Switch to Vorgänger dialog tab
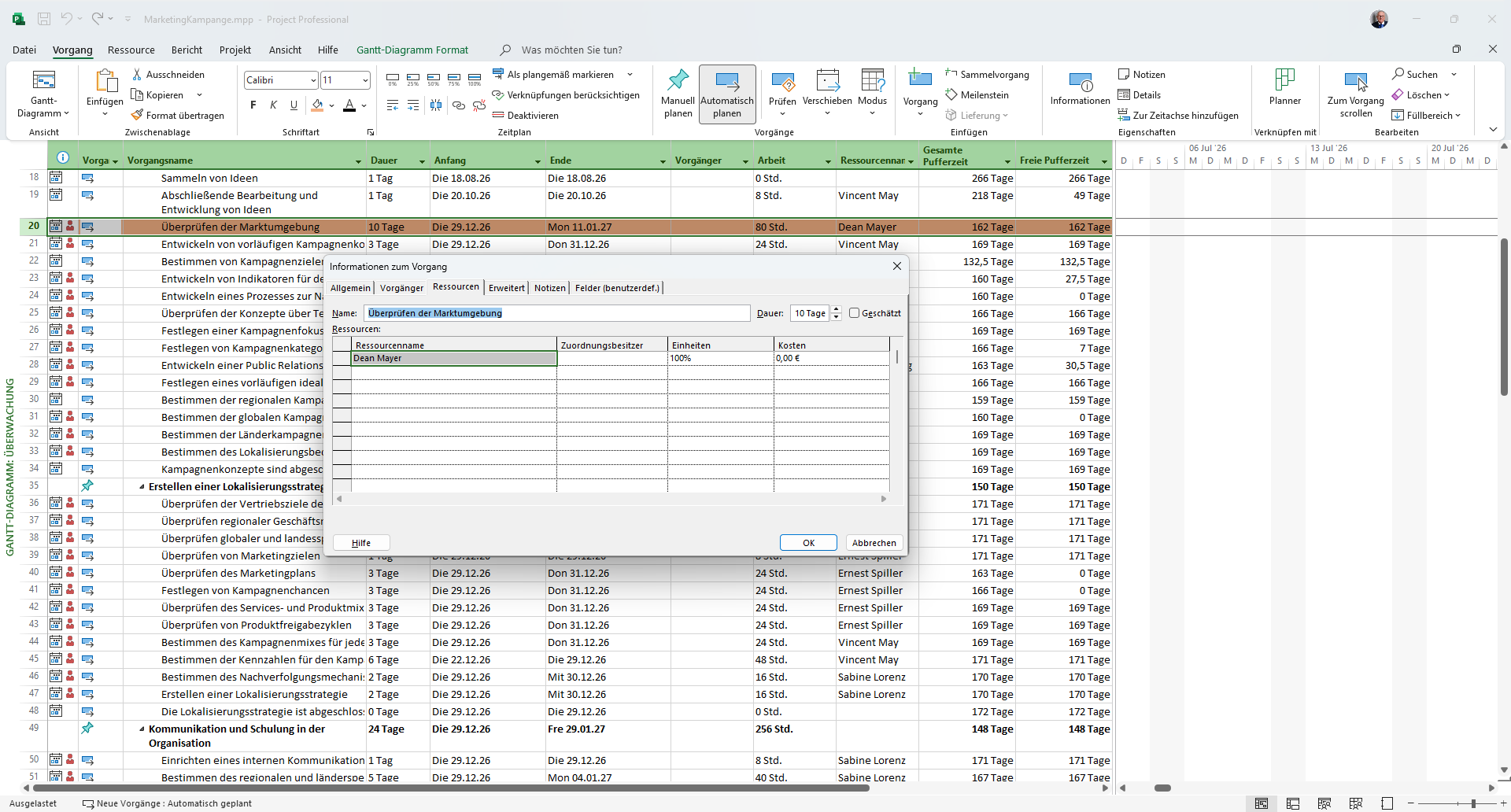The image size is (1511, 812). pos(401,288)
